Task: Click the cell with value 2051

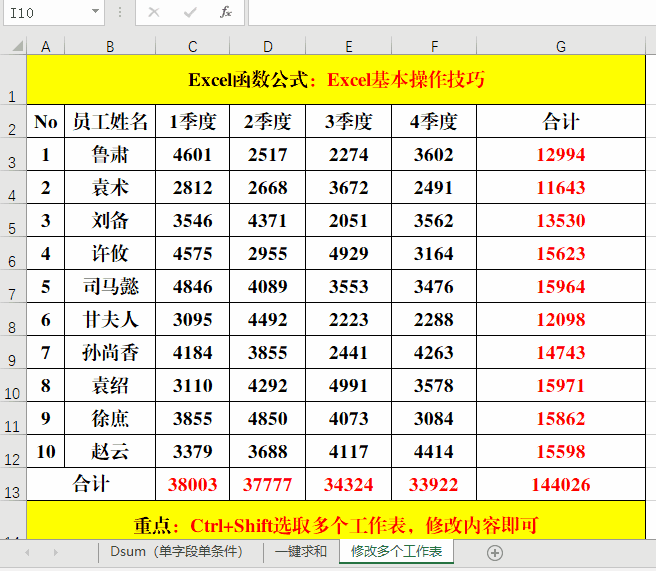Action: point(348,220)
